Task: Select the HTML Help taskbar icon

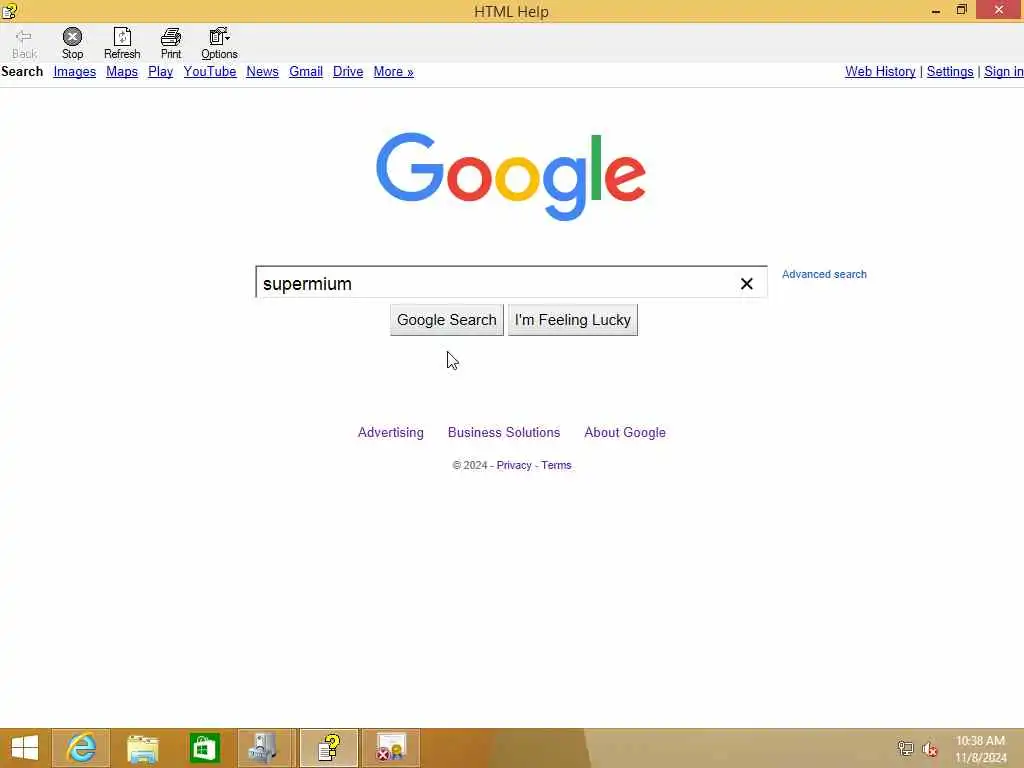Action: [329, 748]
